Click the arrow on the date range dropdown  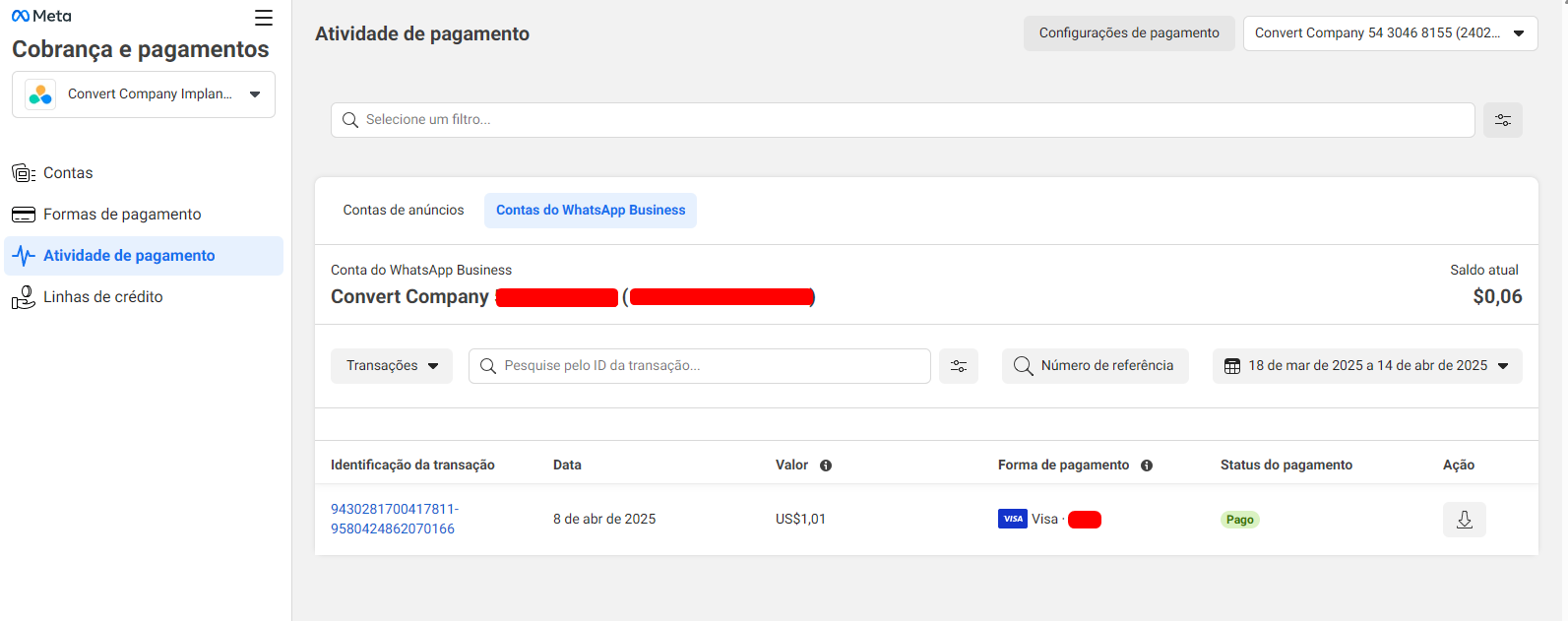coord(1503,366)
